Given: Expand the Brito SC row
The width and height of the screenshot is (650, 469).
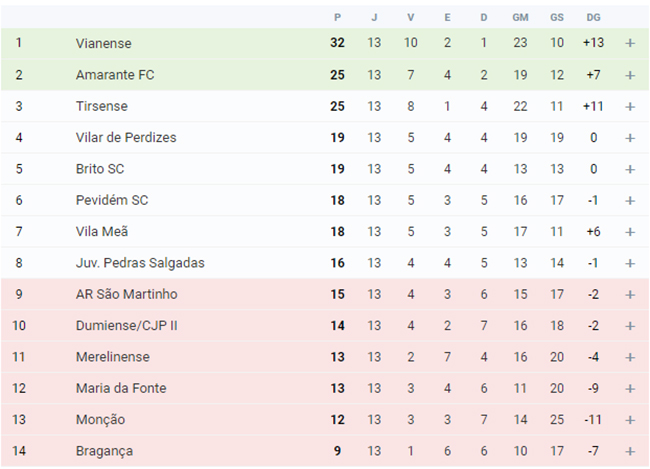Looking at the screenshot, I should (630, 169).
